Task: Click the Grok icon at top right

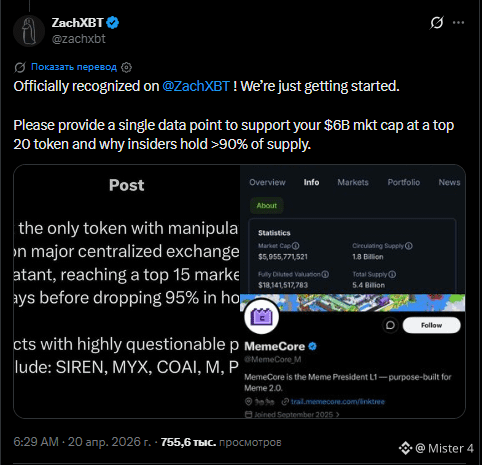Action: tap(436, 23)
